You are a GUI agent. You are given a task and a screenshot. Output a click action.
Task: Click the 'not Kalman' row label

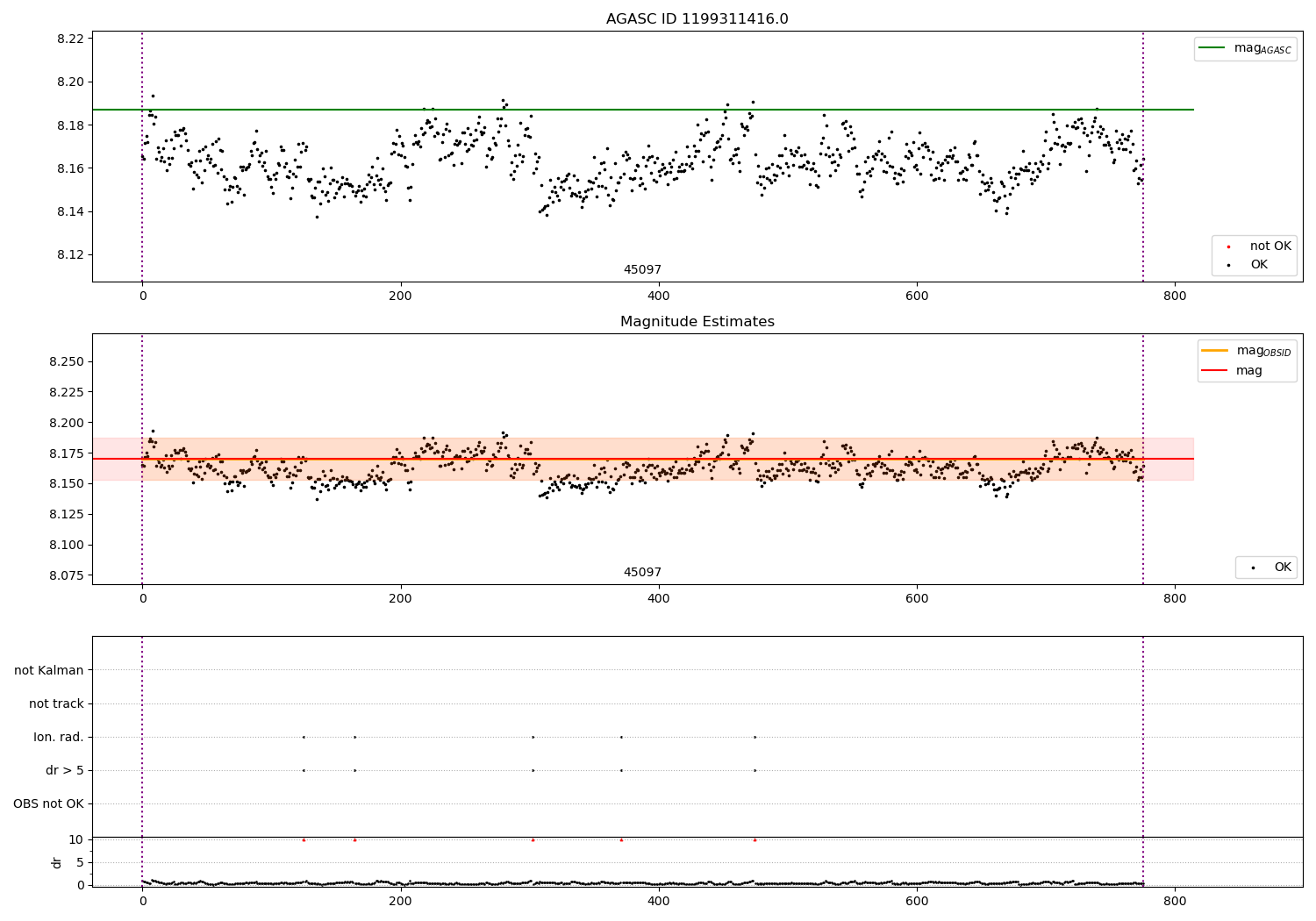[49, 670]
